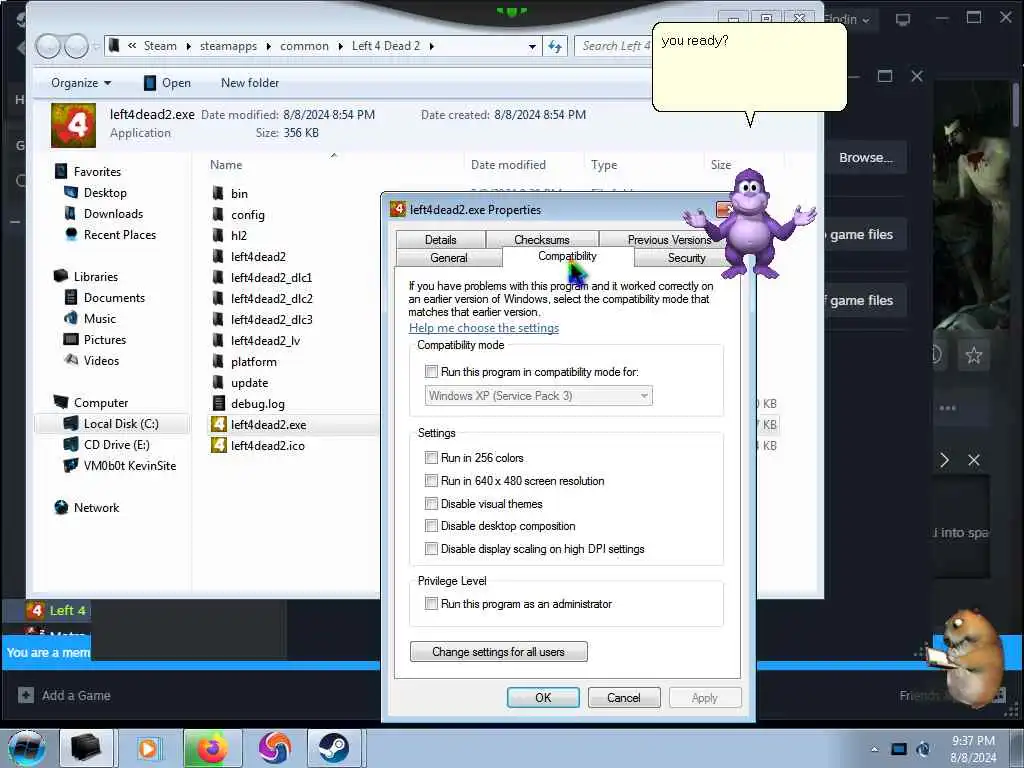Click the Date modified column header
This screenshot has width=1024, height=768.
pos(509,165)
